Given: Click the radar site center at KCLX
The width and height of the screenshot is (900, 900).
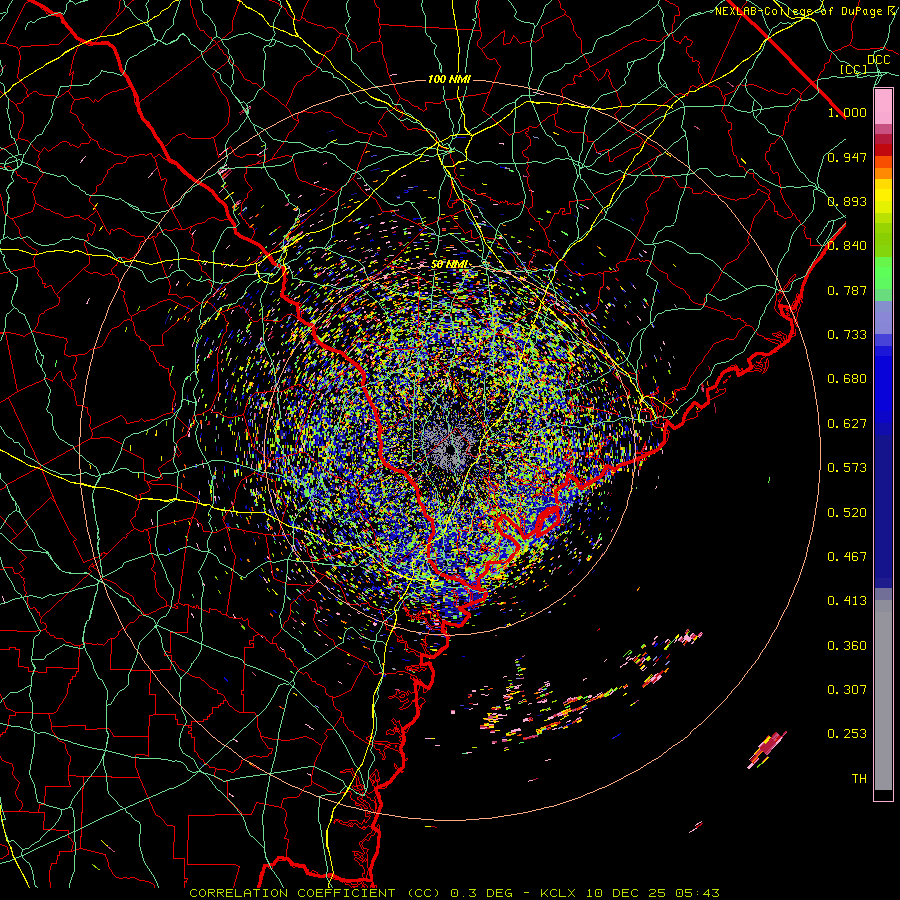Looking at the screenshot, I should (x=450, y=449).
